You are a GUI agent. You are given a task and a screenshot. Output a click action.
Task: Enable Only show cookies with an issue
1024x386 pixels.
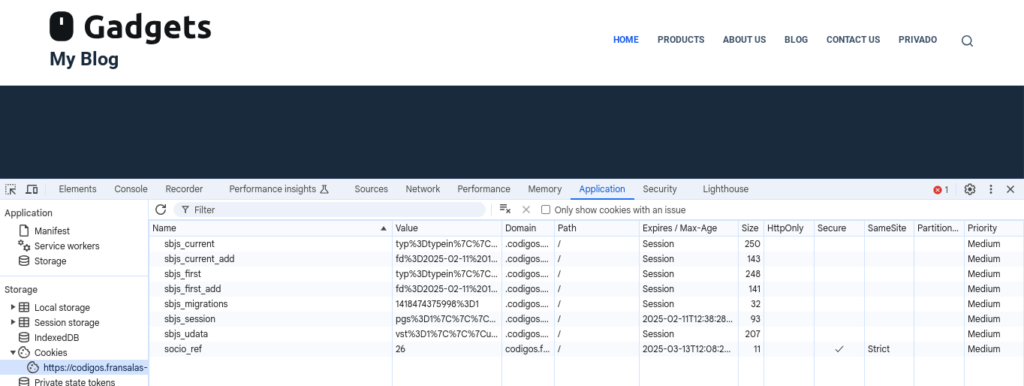(546, 210)
